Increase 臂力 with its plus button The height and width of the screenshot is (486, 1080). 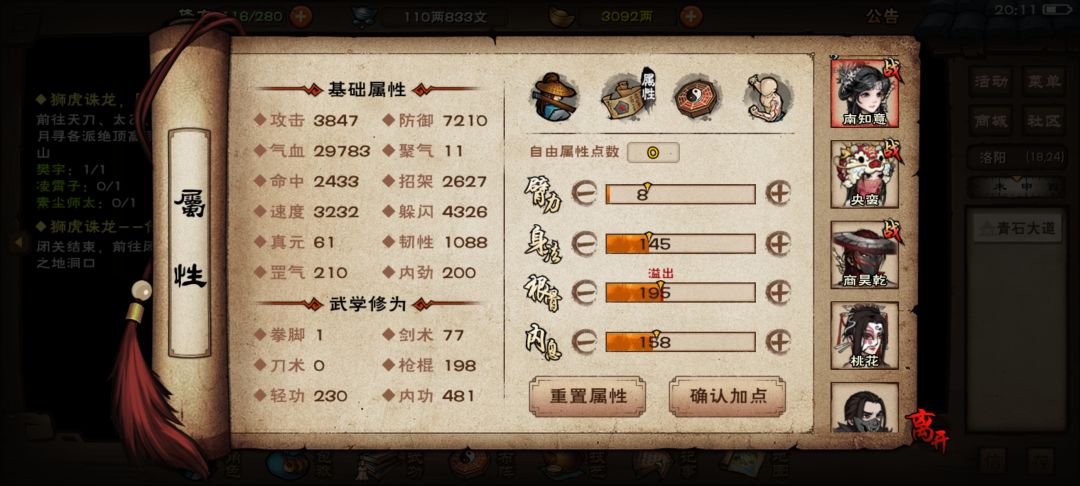(x=778, y=194)
